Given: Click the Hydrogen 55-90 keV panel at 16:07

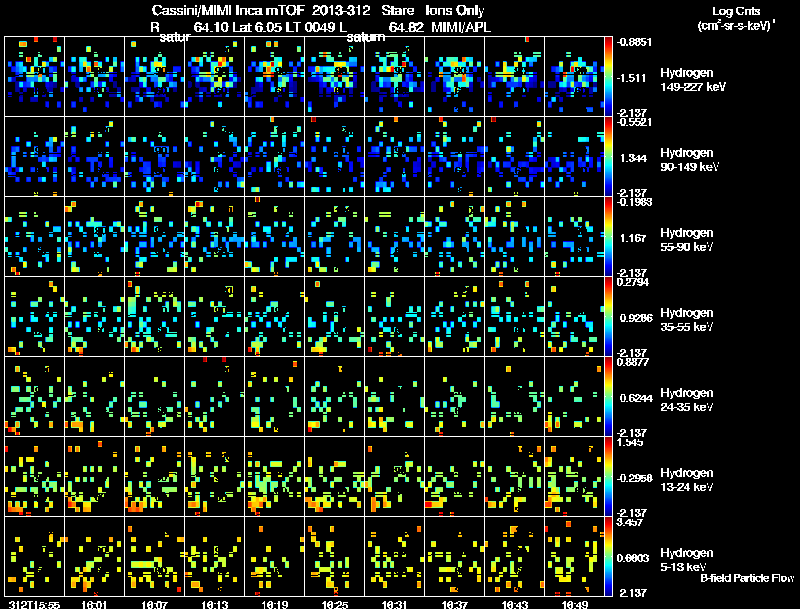Looking at the screenshot, I should pyautogui.click(x=155, y=237).
